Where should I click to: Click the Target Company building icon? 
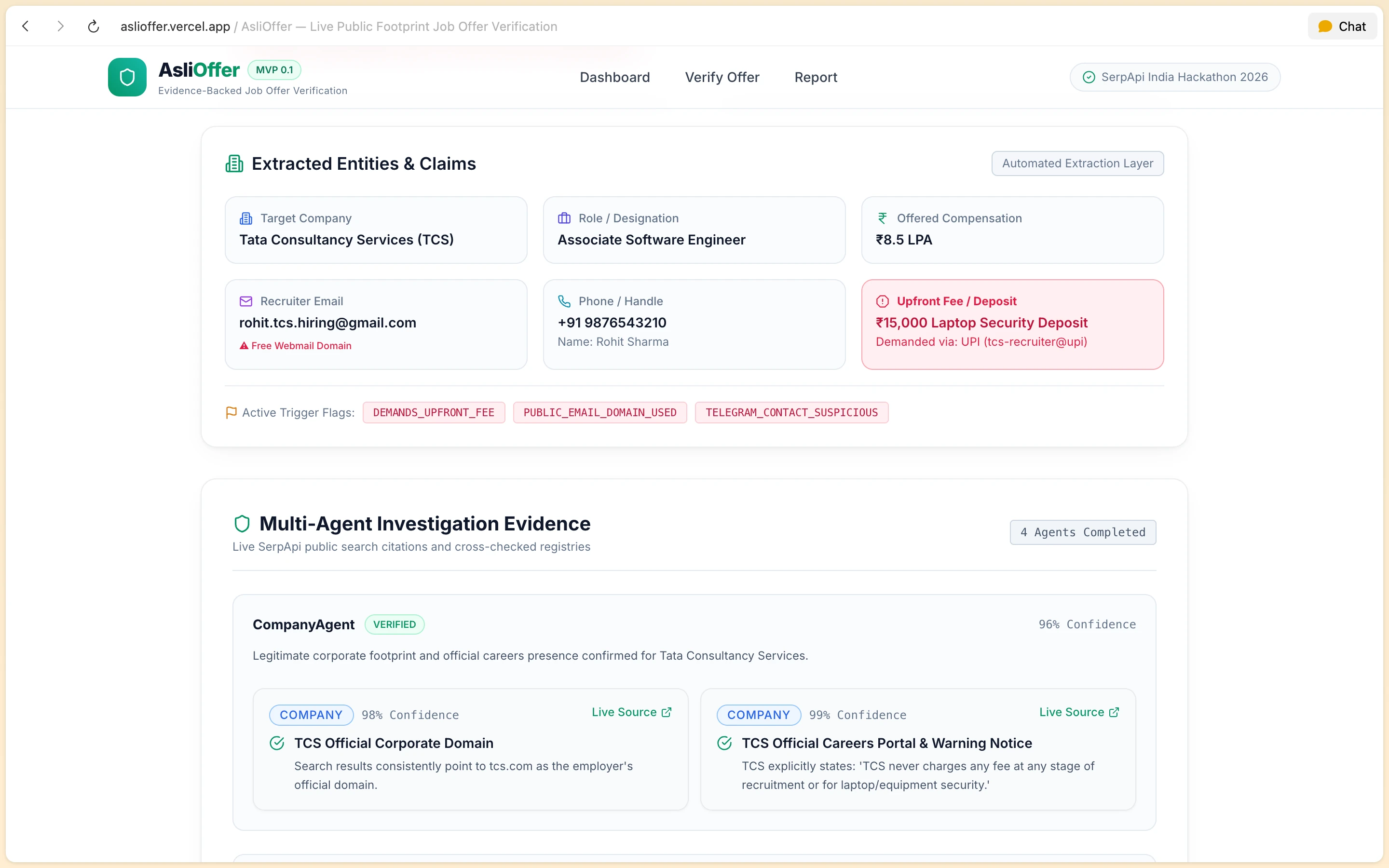pos(245,218)
